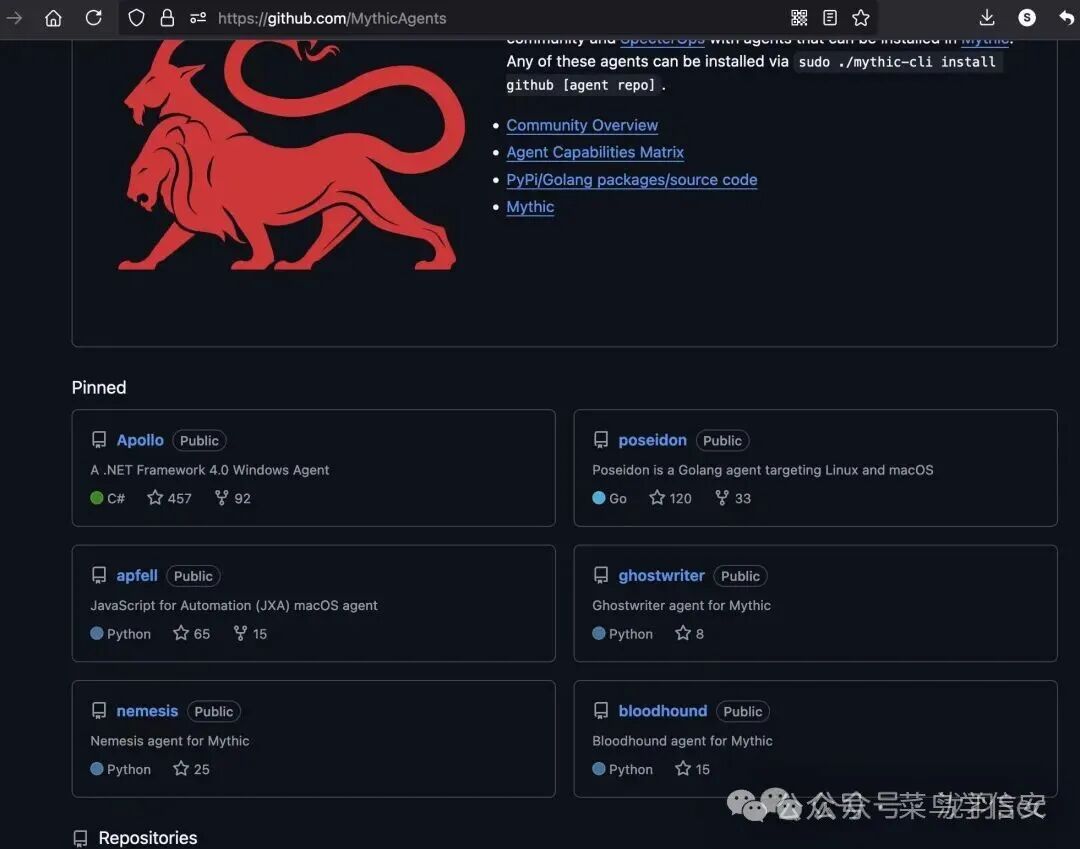Open the Community Overview link

(582, 124)
